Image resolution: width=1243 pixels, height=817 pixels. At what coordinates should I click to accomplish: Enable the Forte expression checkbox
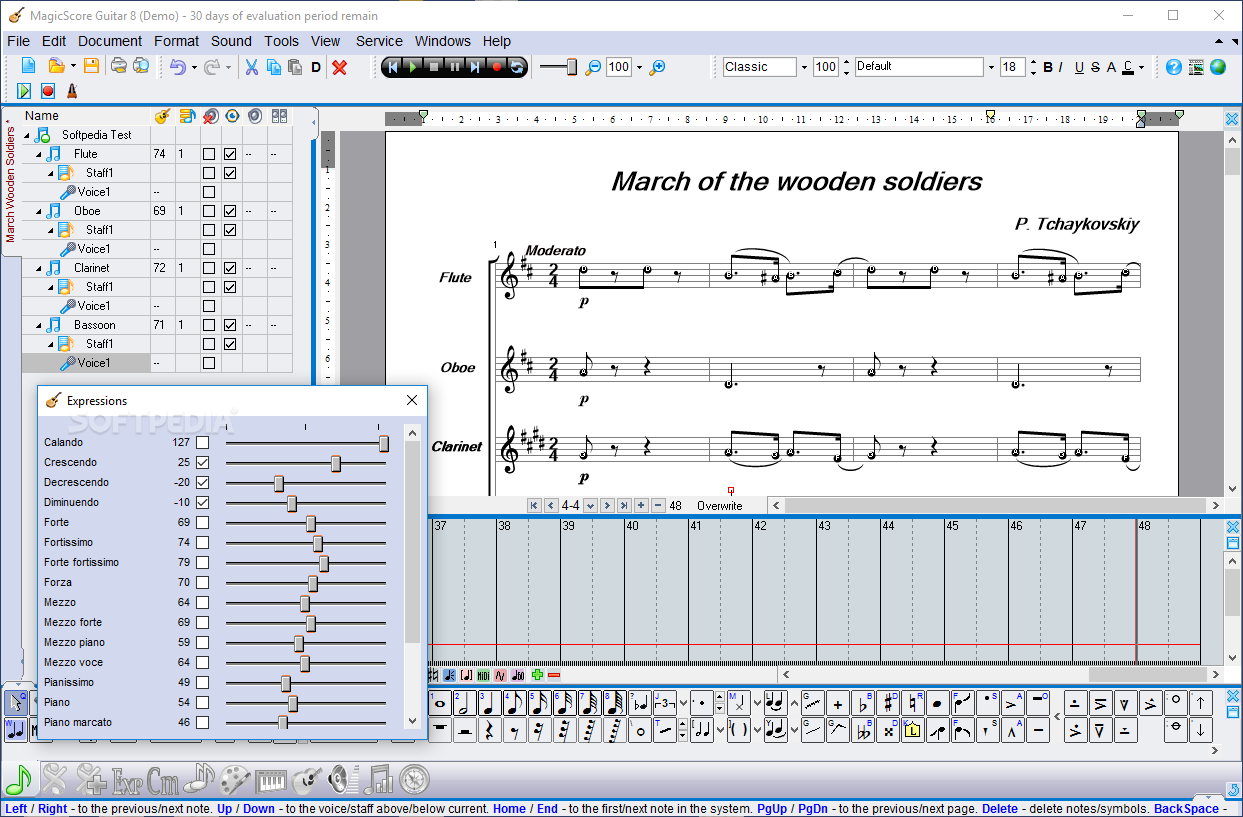203,522
